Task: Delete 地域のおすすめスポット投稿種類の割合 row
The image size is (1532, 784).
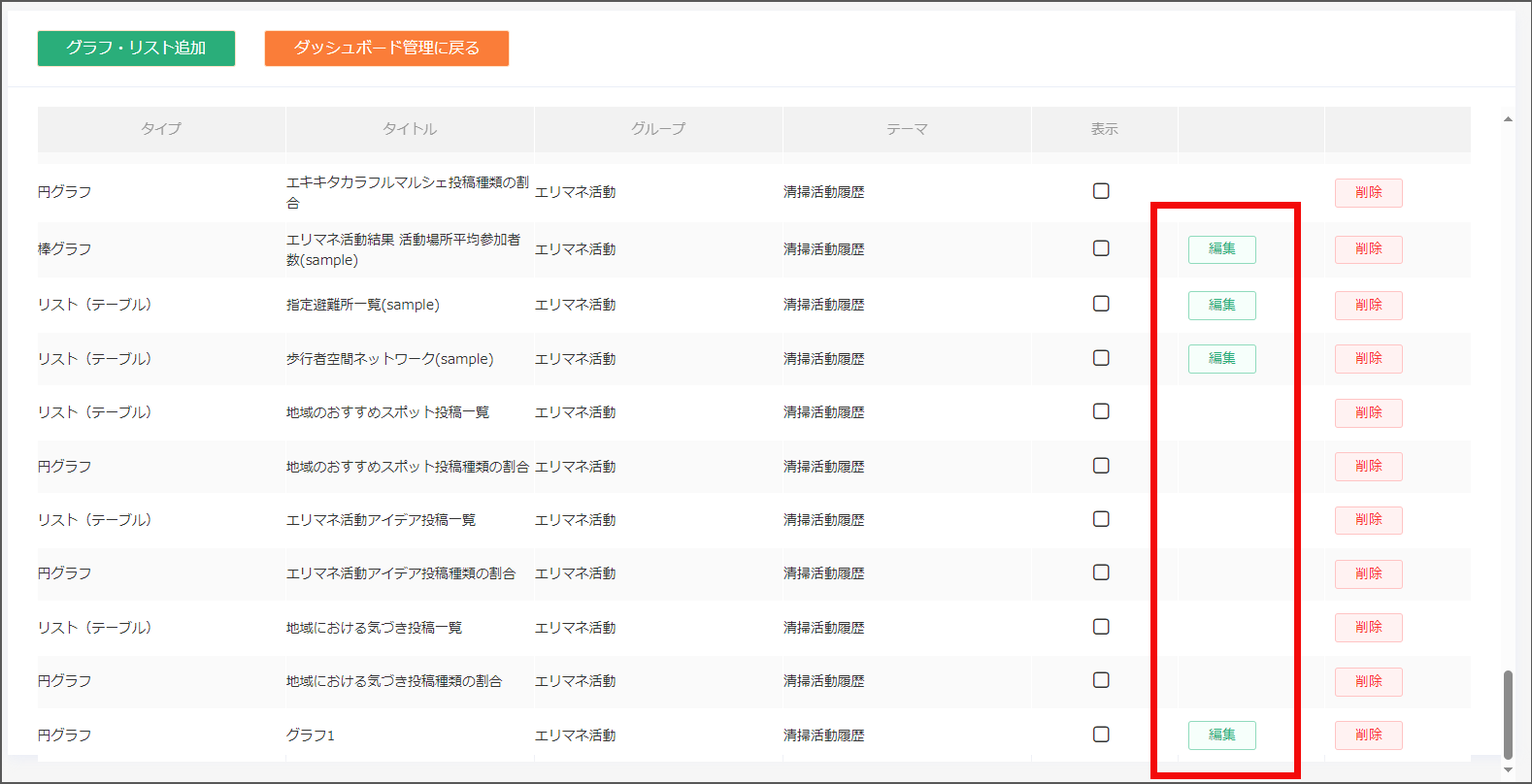Action: pyautogui.click(x=1369, y=467)
